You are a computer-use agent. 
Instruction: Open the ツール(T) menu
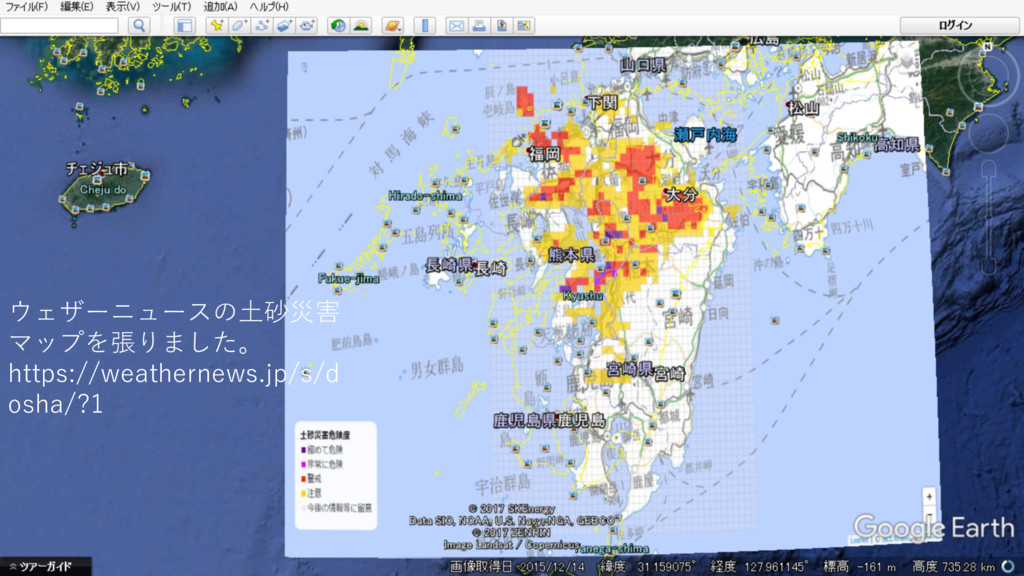tap(171, 7)
